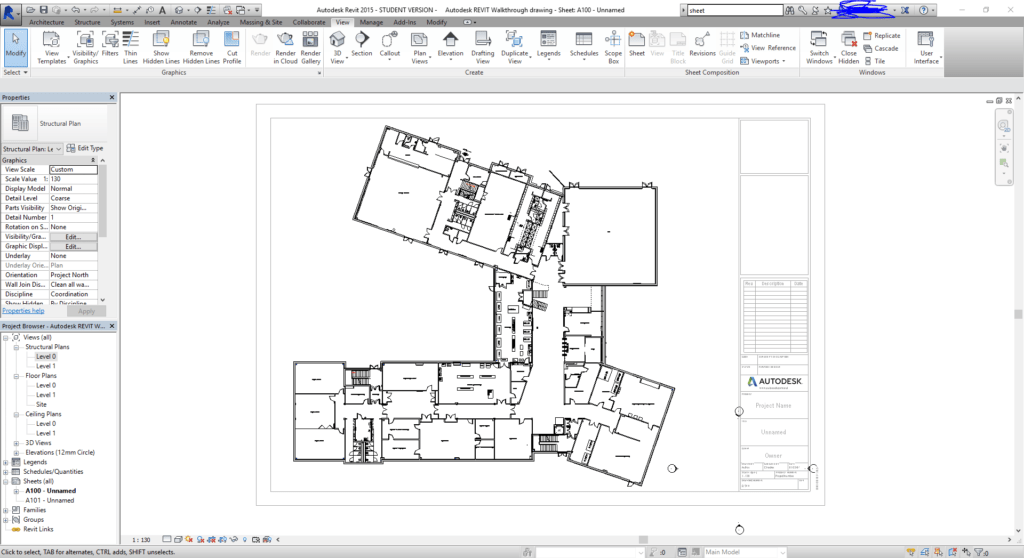Switch to the Annotate ribbon tab
The width and height of the screenshot is (1024, 558).
(184, 22)
